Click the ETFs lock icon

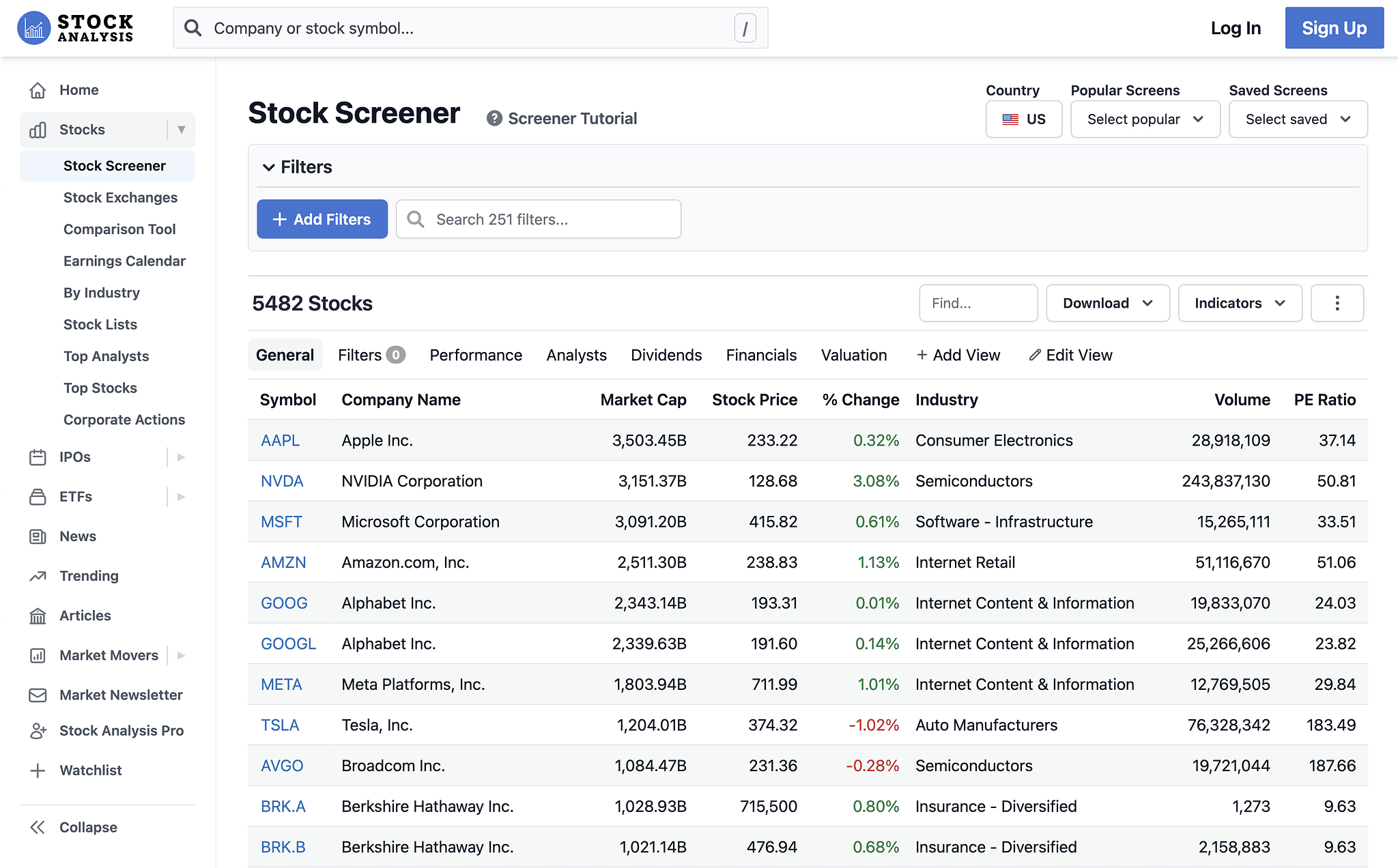click(39, 496)
